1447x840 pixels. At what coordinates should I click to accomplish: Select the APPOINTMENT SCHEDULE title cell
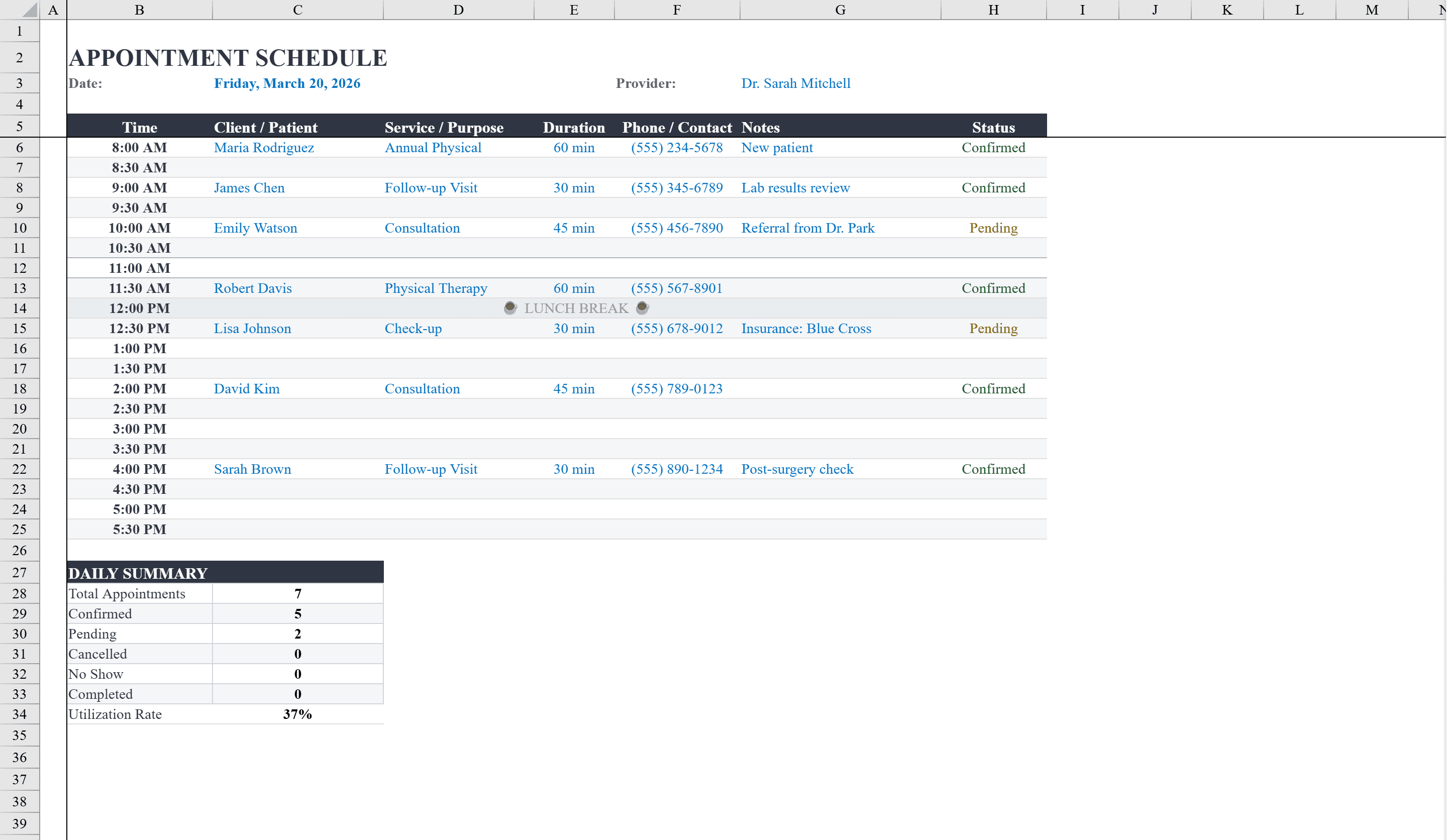pos(228,57)
